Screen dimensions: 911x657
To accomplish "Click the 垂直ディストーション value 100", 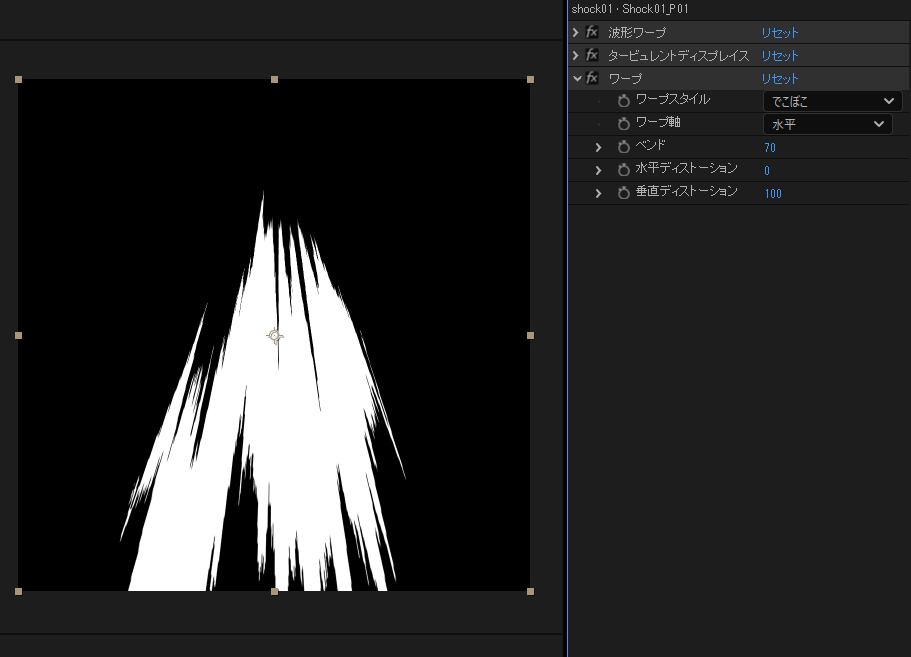I will (x=773, y=194).
